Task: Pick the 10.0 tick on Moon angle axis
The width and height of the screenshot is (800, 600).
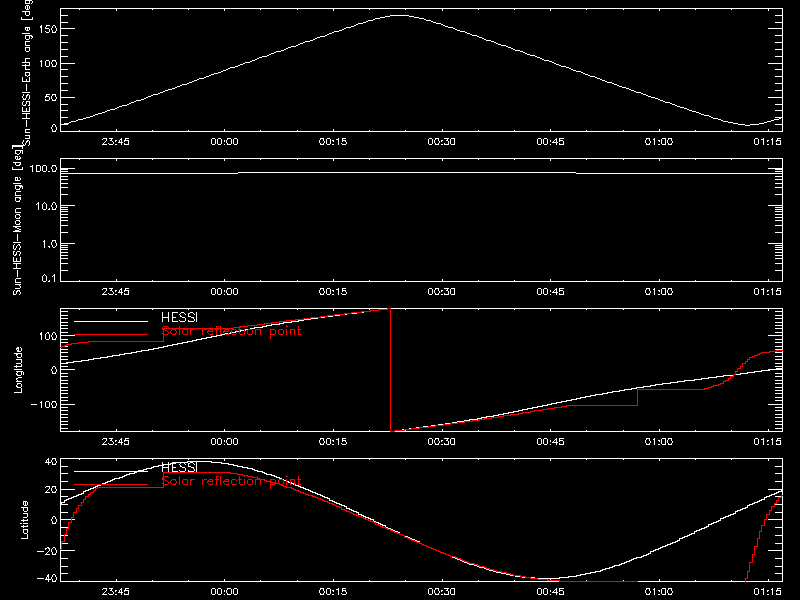Action: (46, 207)
